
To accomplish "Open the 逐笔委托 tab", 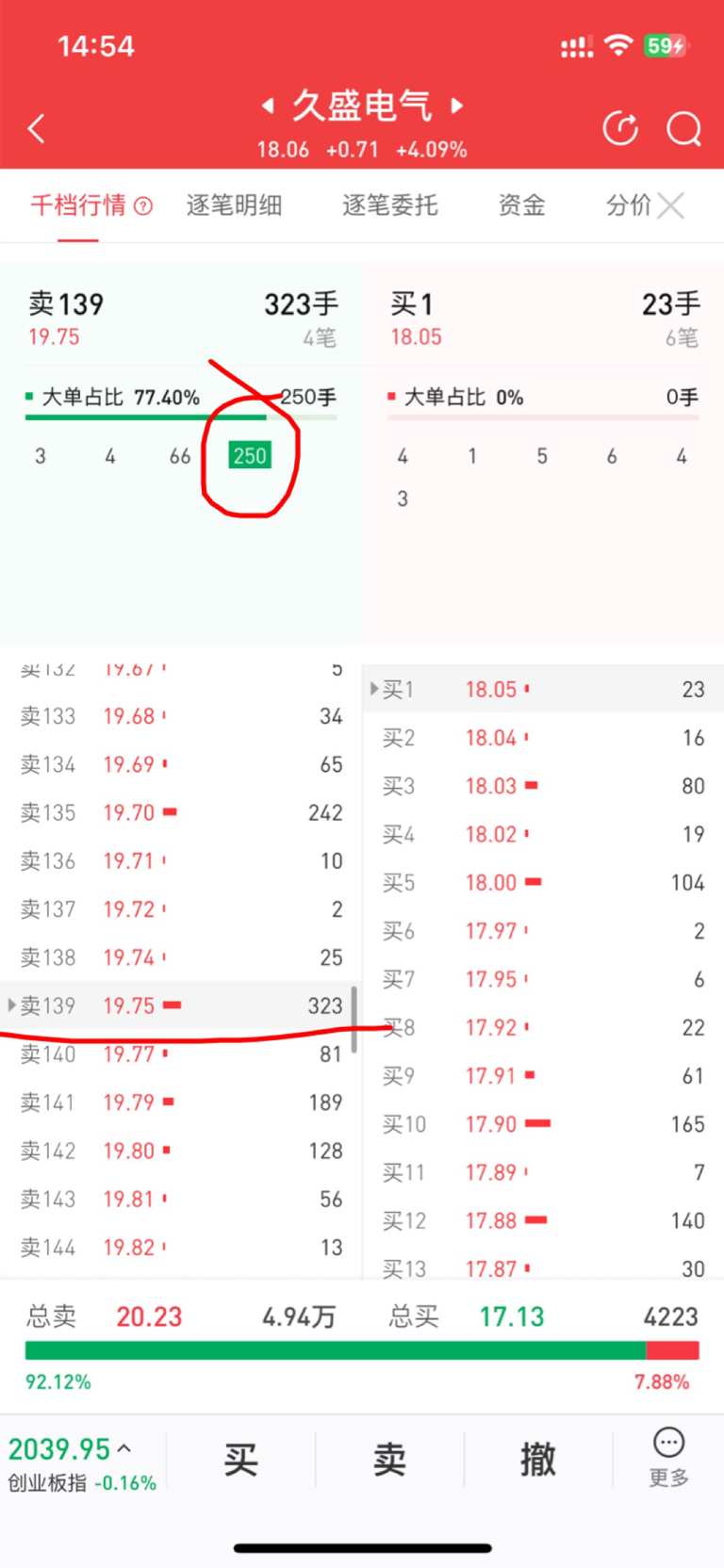I will point(390,205).
